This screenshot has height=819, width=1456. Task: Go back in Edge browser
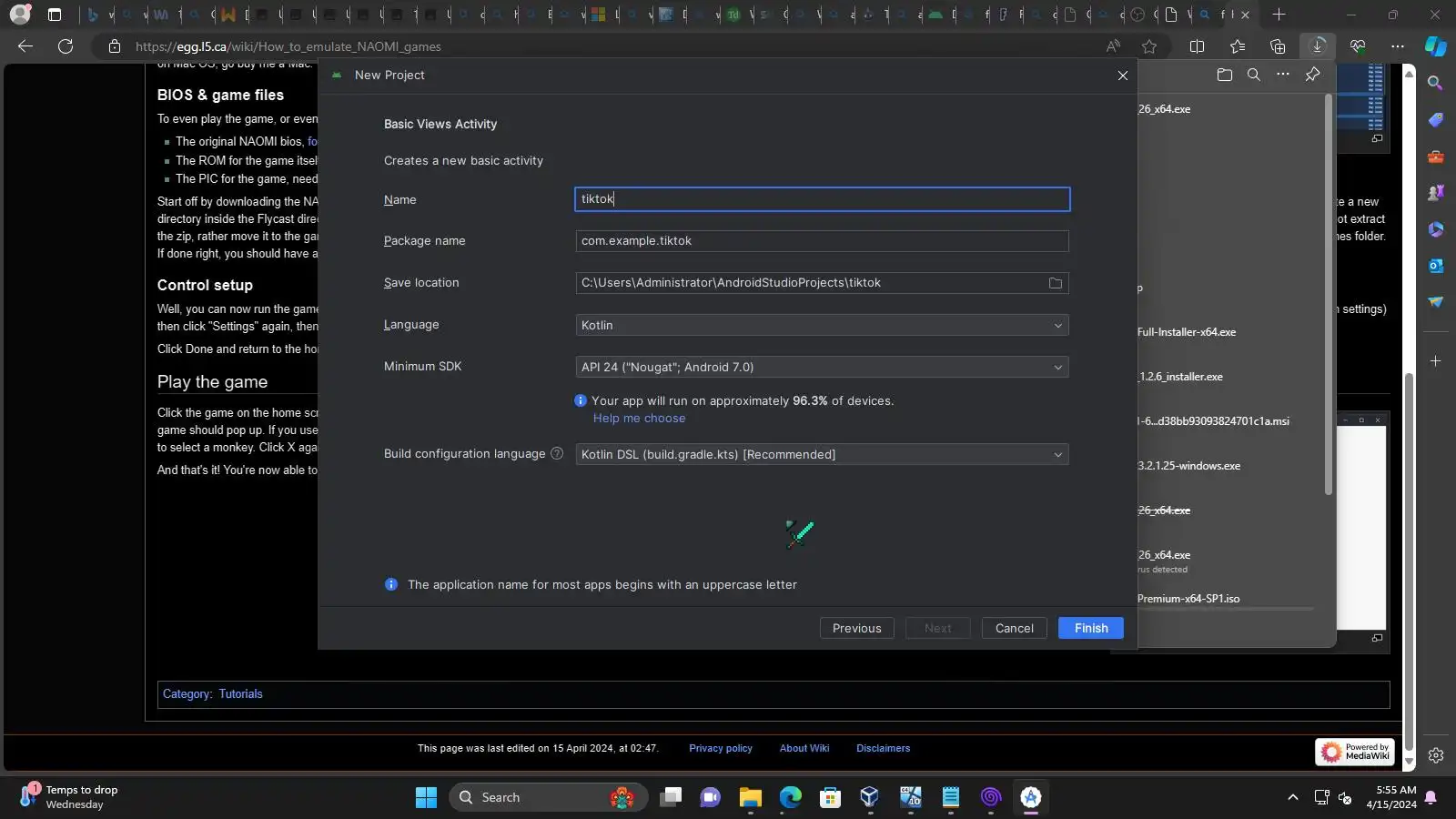coord(25,46)
